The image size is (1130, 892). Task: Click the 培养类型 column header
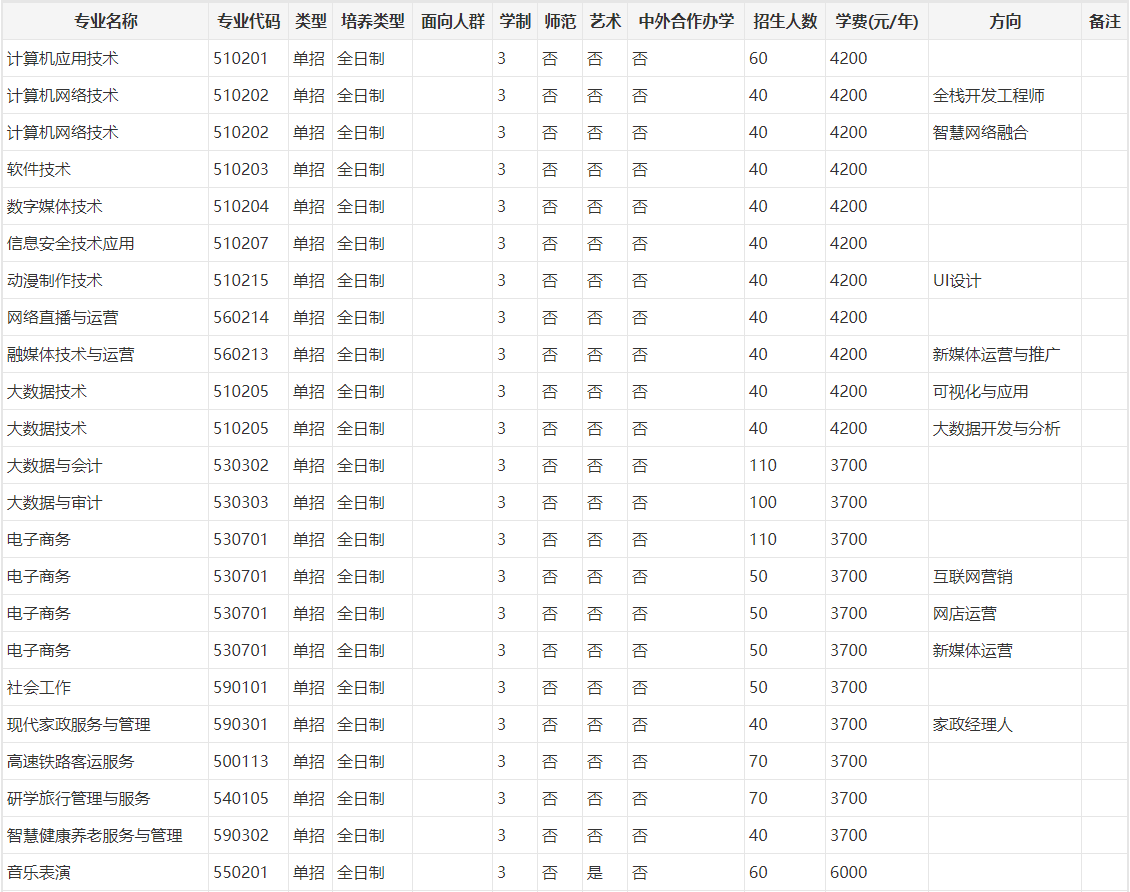(x=373, y=22)
